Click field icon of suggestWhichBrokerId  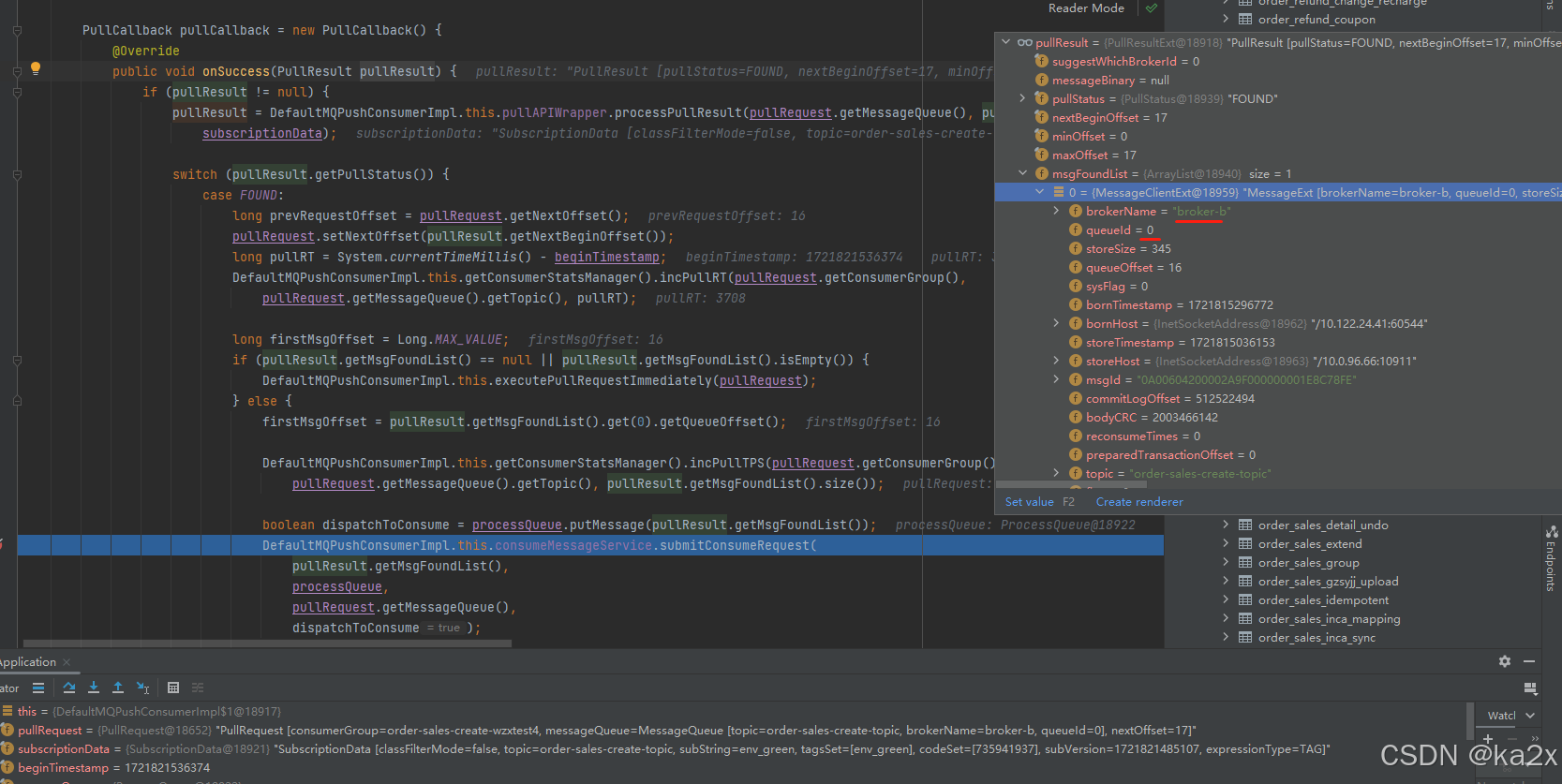tap(1042, 61)
